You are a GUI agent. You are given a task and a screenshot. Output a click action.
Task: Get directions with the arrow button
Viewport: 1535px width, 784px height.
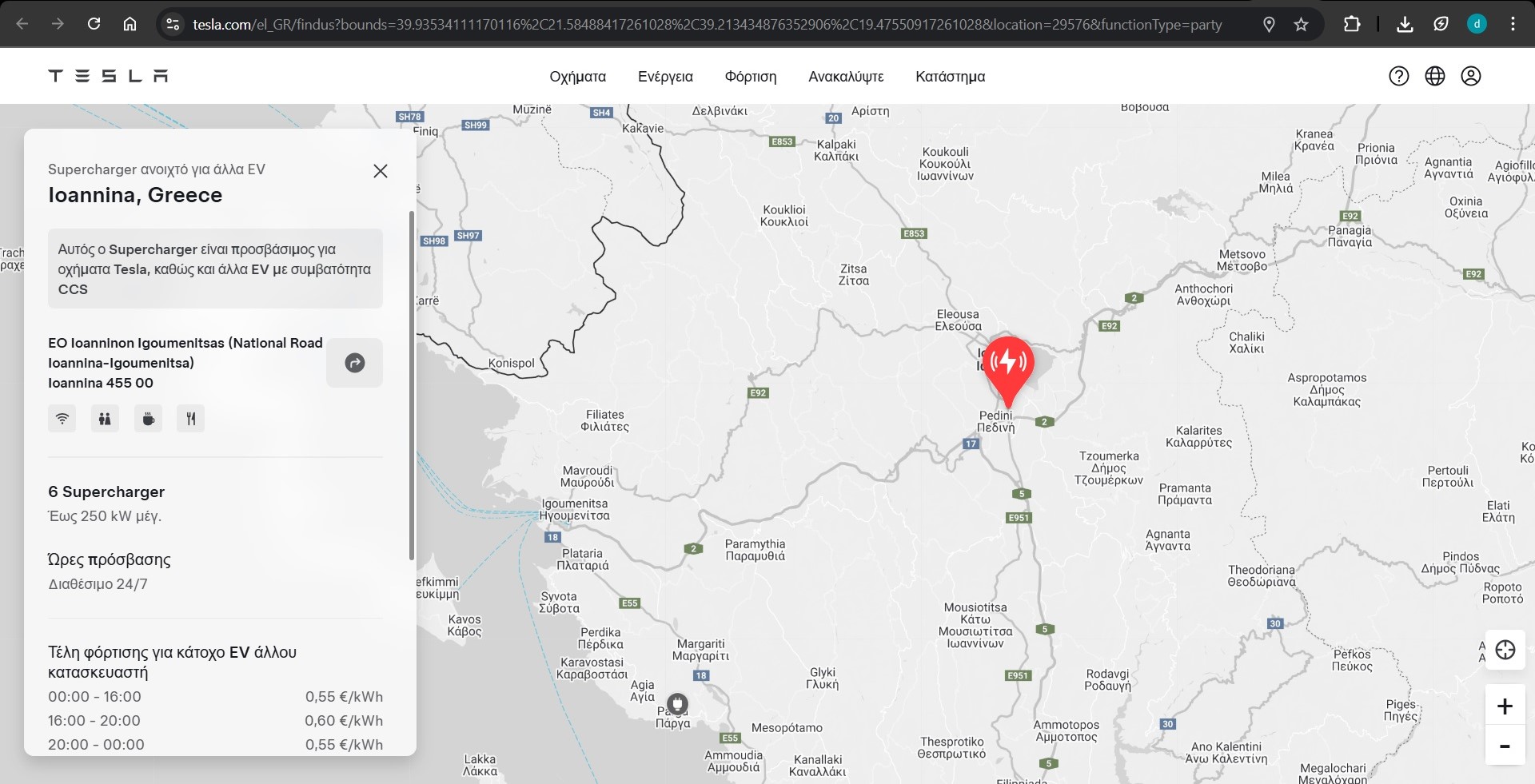(354, 363)
